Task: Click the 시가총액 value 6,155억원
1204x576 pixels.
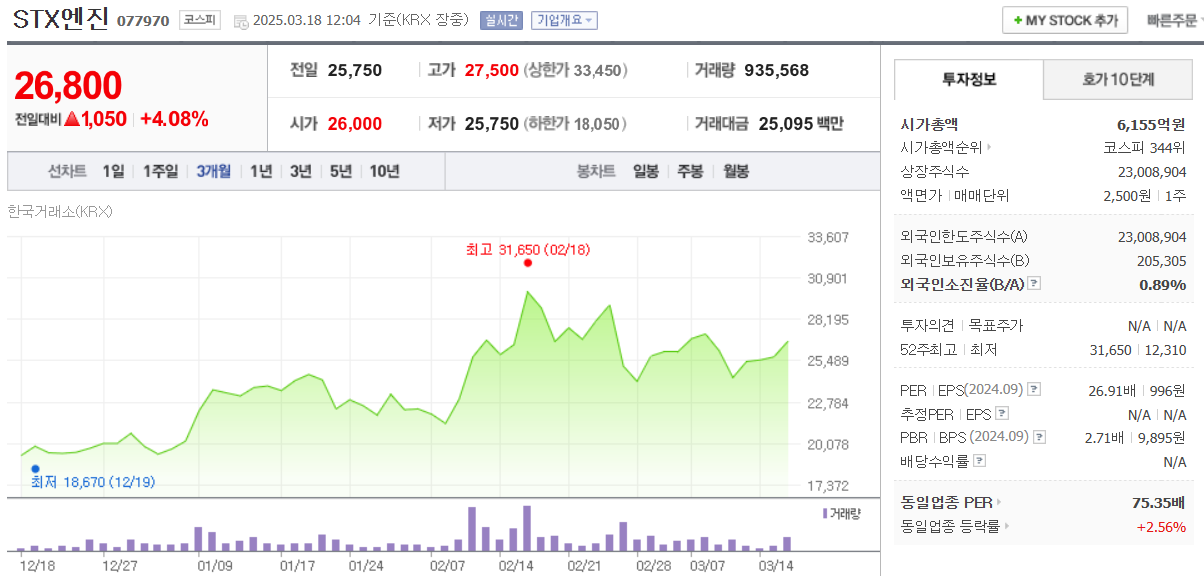Action: point(1151,124)
